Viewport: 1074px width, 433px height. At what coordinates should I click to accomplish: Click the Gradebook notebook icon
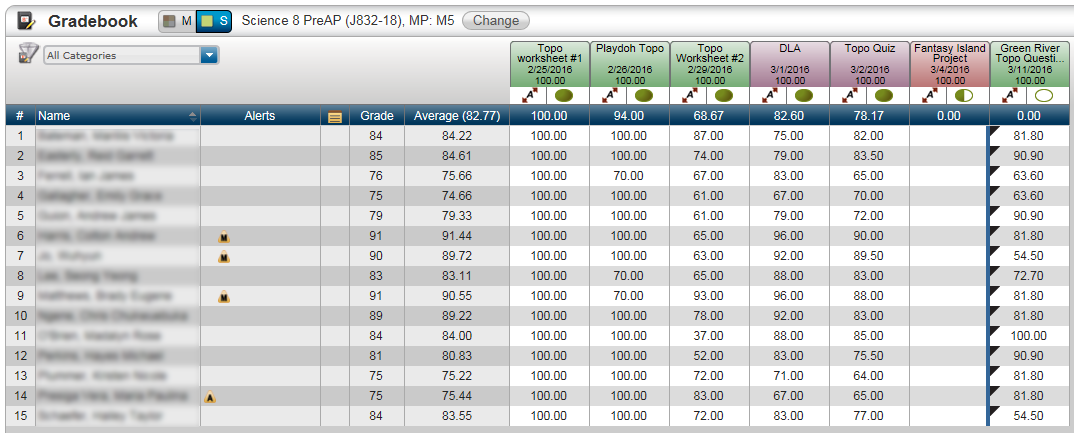pyautogui.click(x=27, y=21)
